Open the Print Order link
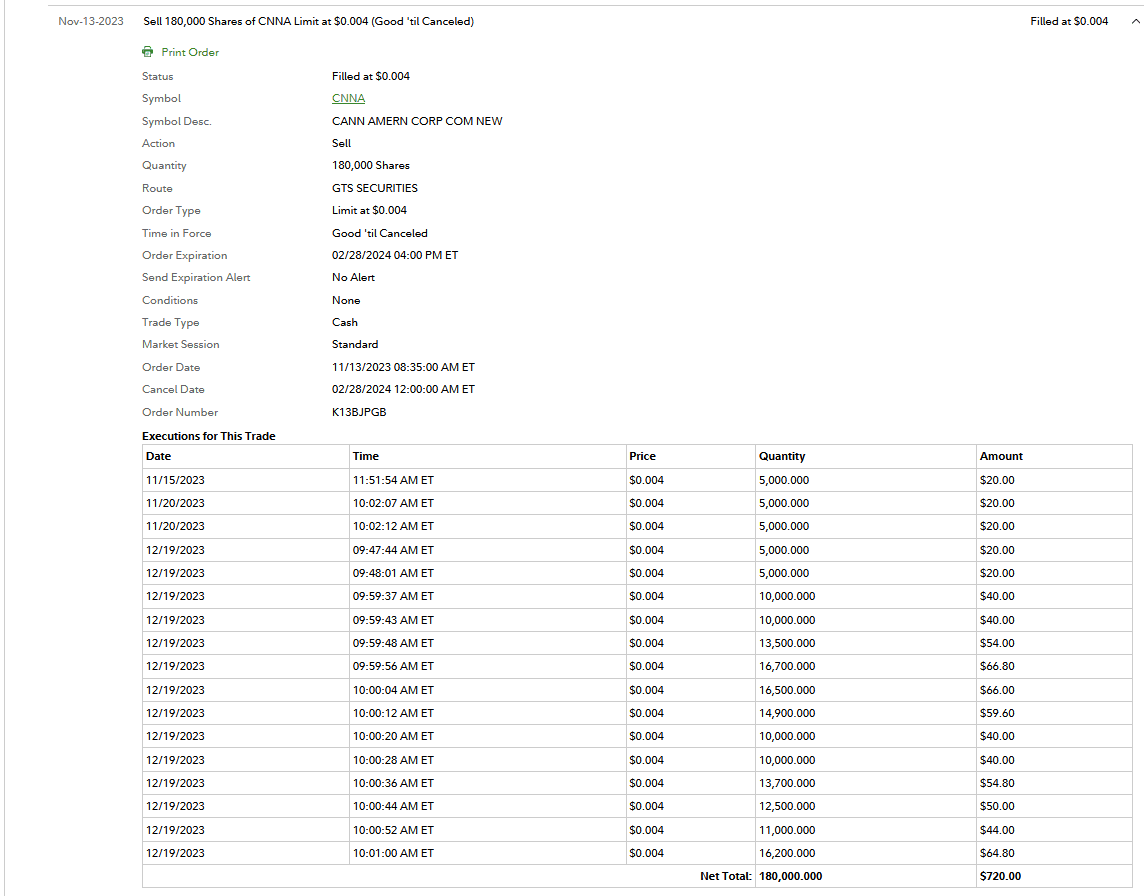1144x896 pixels. [190, 52]
